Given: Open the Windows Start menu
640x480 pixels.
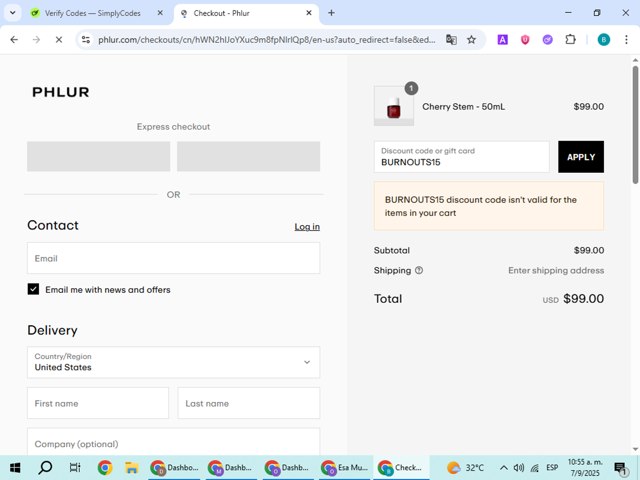Looking at the screenshot, I should (15, 468).
